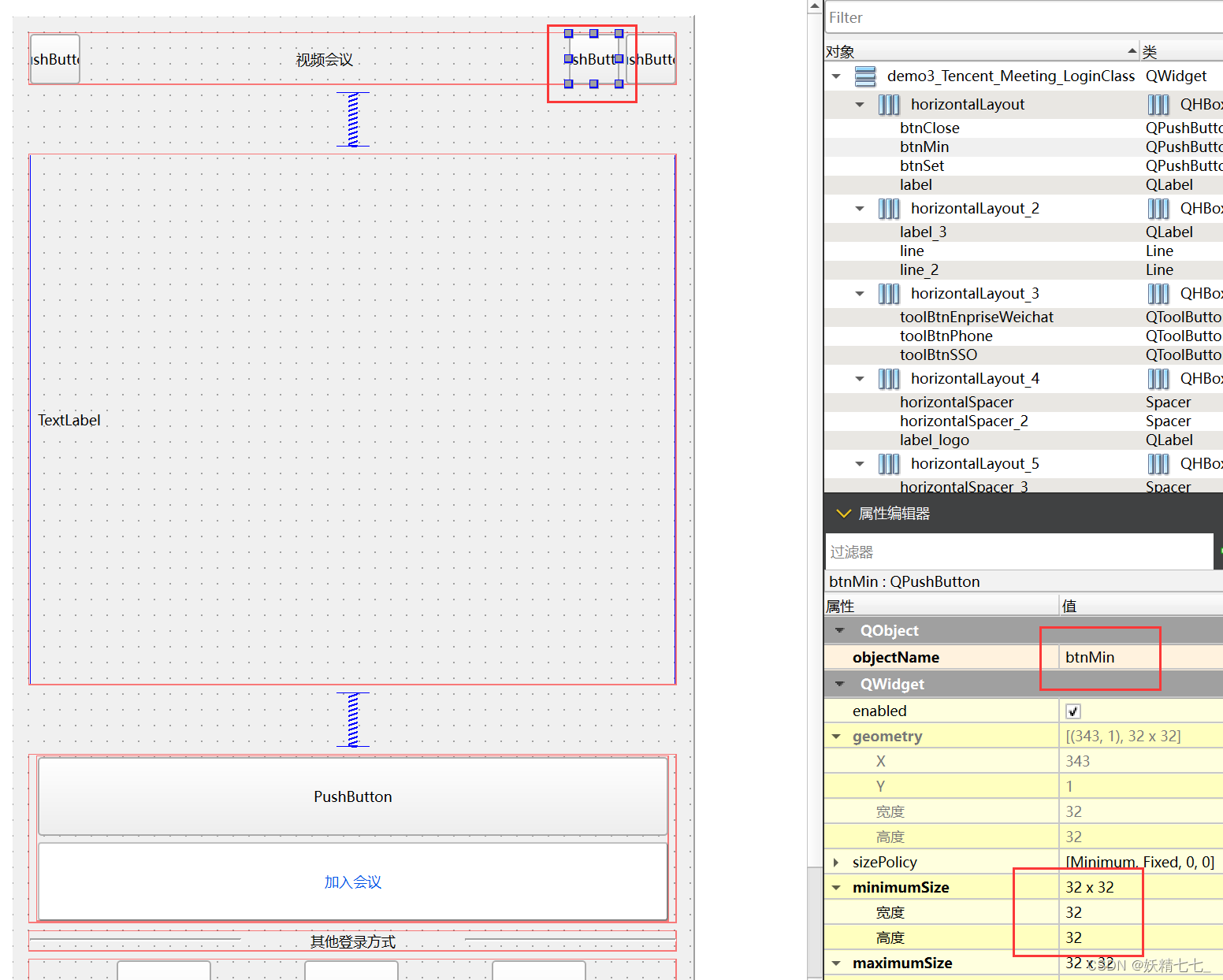
Task: Collapse the 属性编辑器 panel chevron
Action: coord(844,514)
